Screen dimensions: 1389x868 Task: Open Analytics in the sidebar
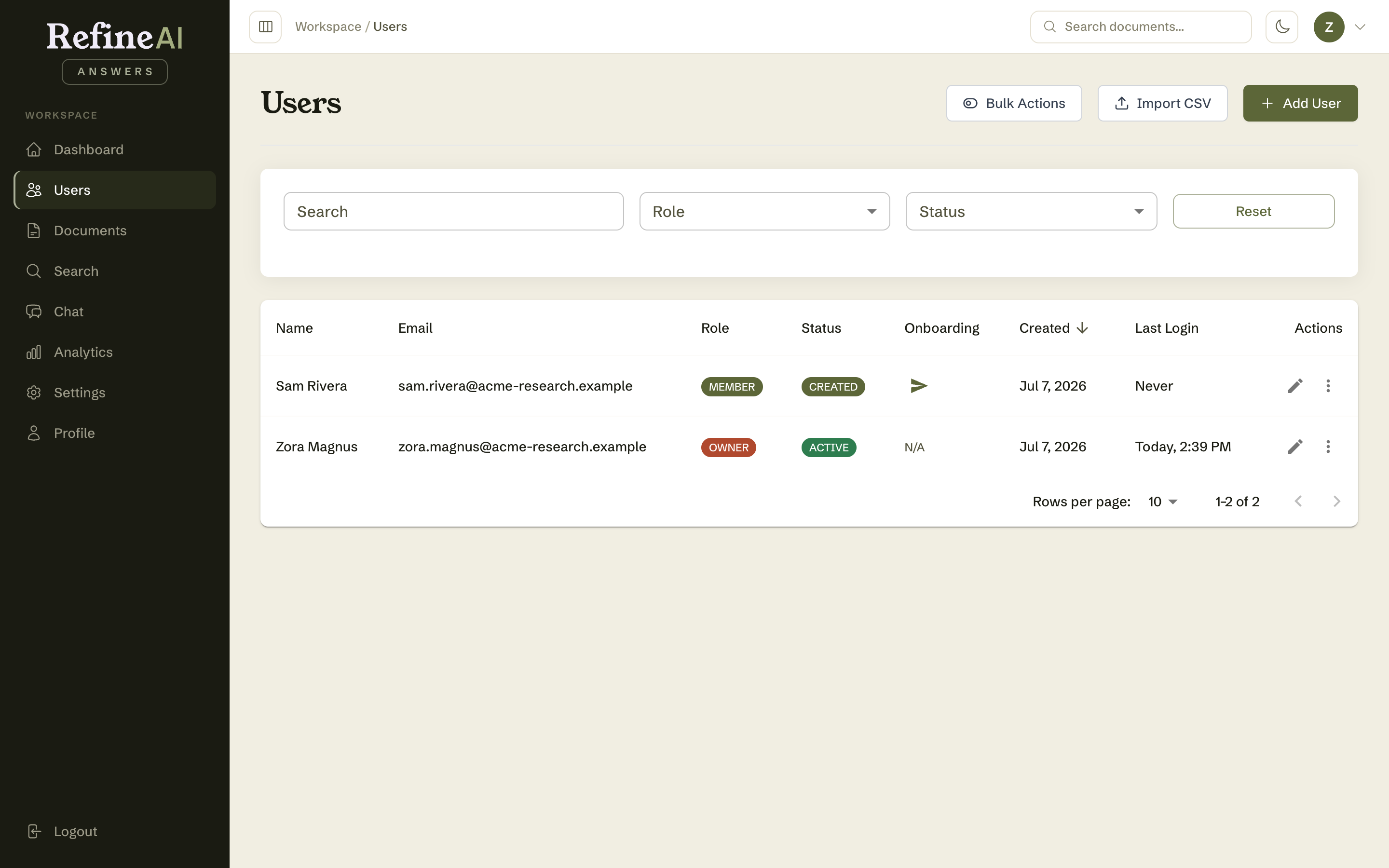[115, 352]
